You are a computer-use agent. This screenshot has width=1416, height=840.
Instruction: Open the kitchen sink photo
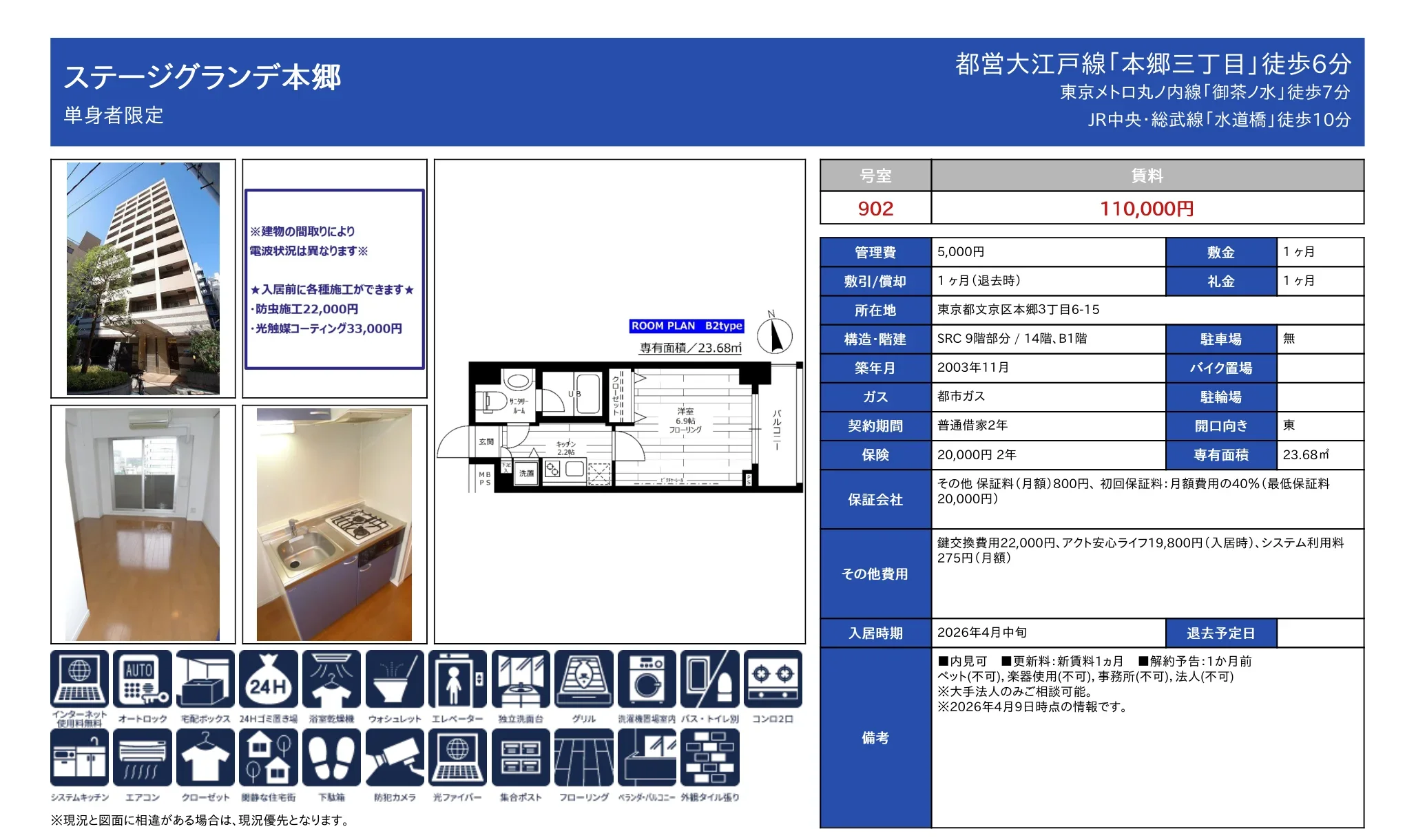tap(334, 525)
